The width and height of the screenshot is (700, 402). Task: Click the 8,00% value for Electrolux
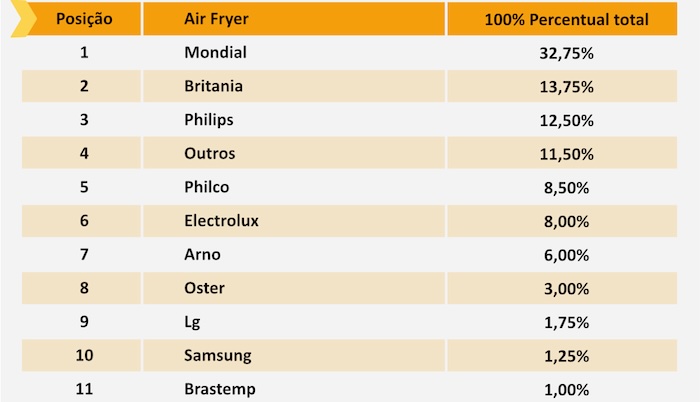pyautogui.click(x=566, y=222)
